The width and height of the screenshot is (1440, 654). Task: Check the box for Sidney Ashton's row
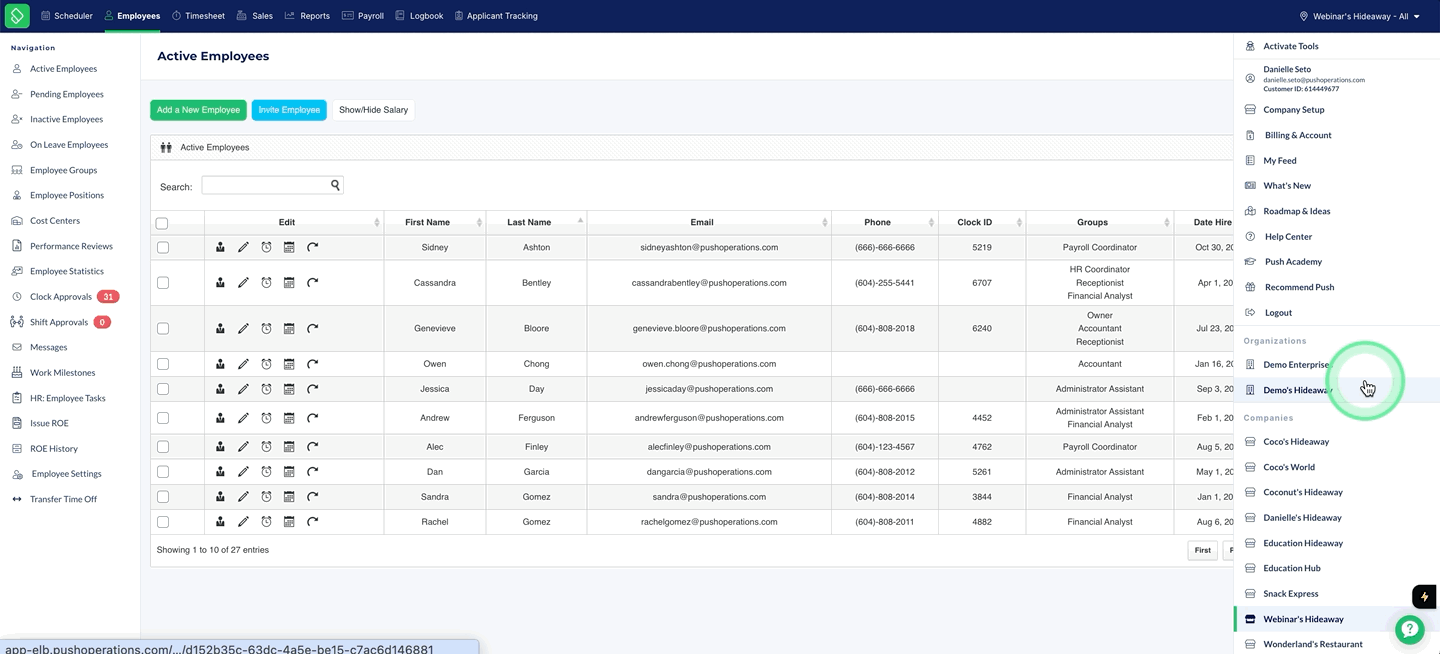point(163,247)
